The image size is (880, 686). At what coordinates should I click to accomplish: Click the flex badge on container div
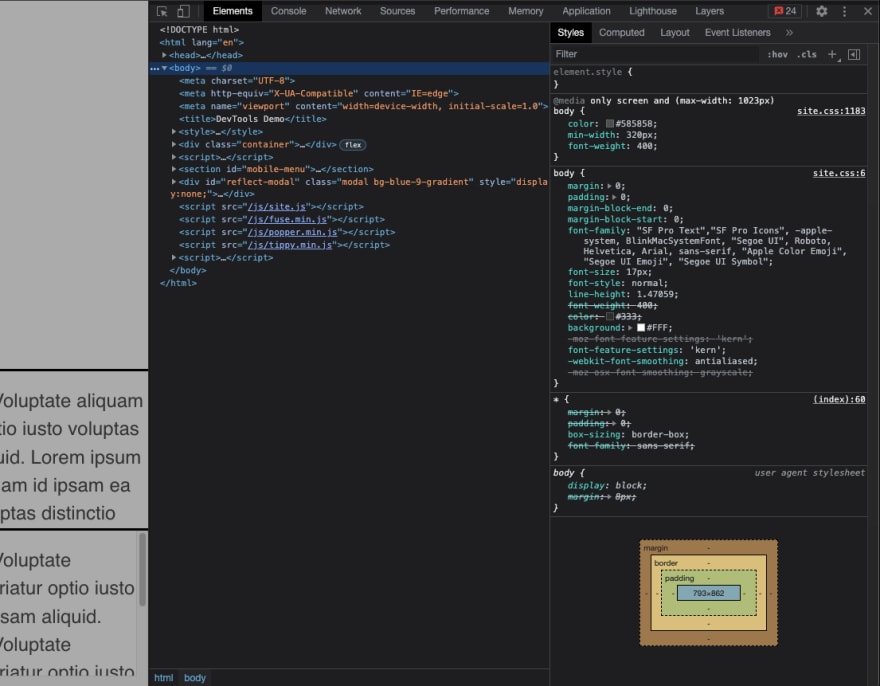(353, 145)
